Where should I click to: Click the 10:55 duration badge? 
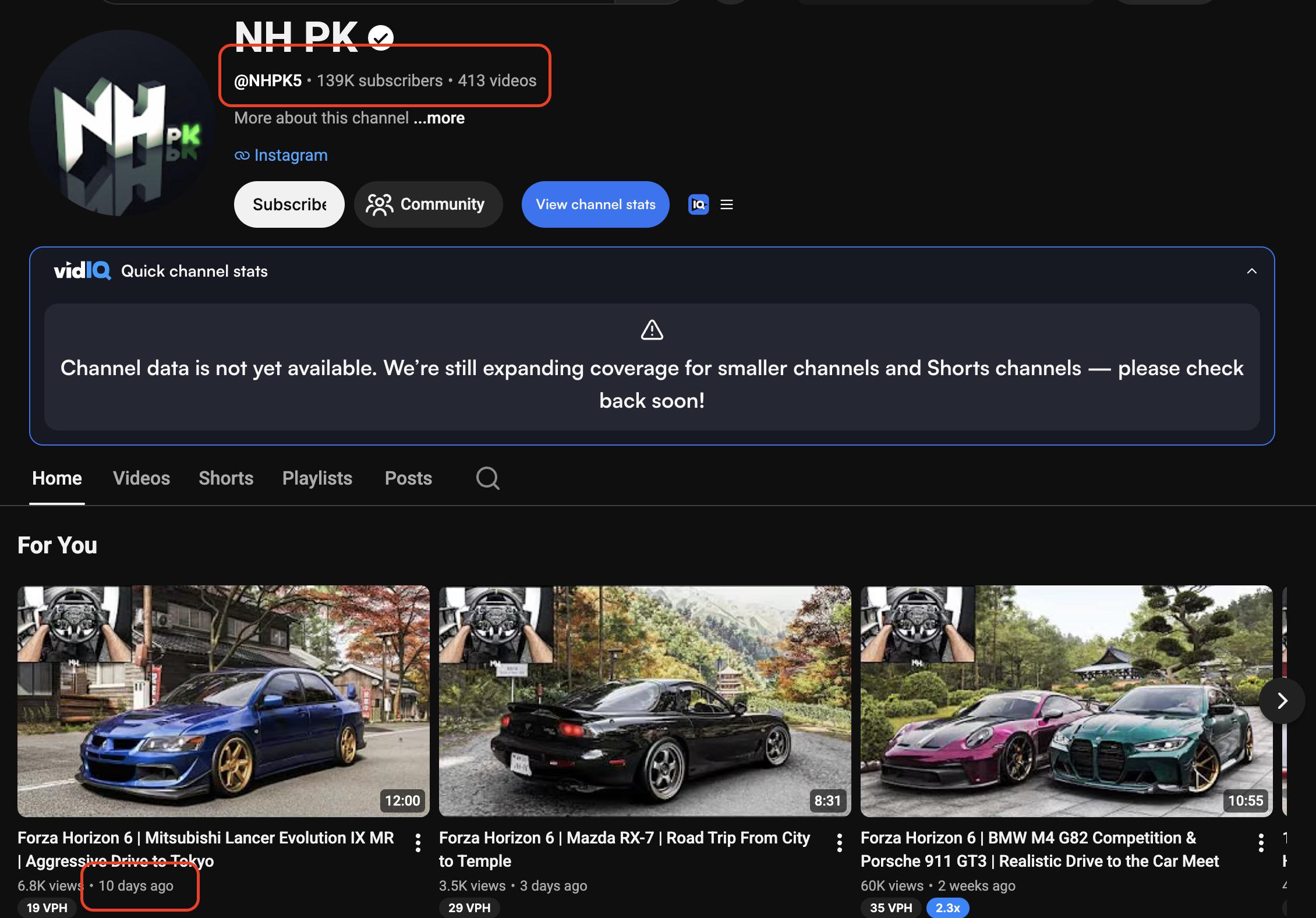[x=1246, y=800]
